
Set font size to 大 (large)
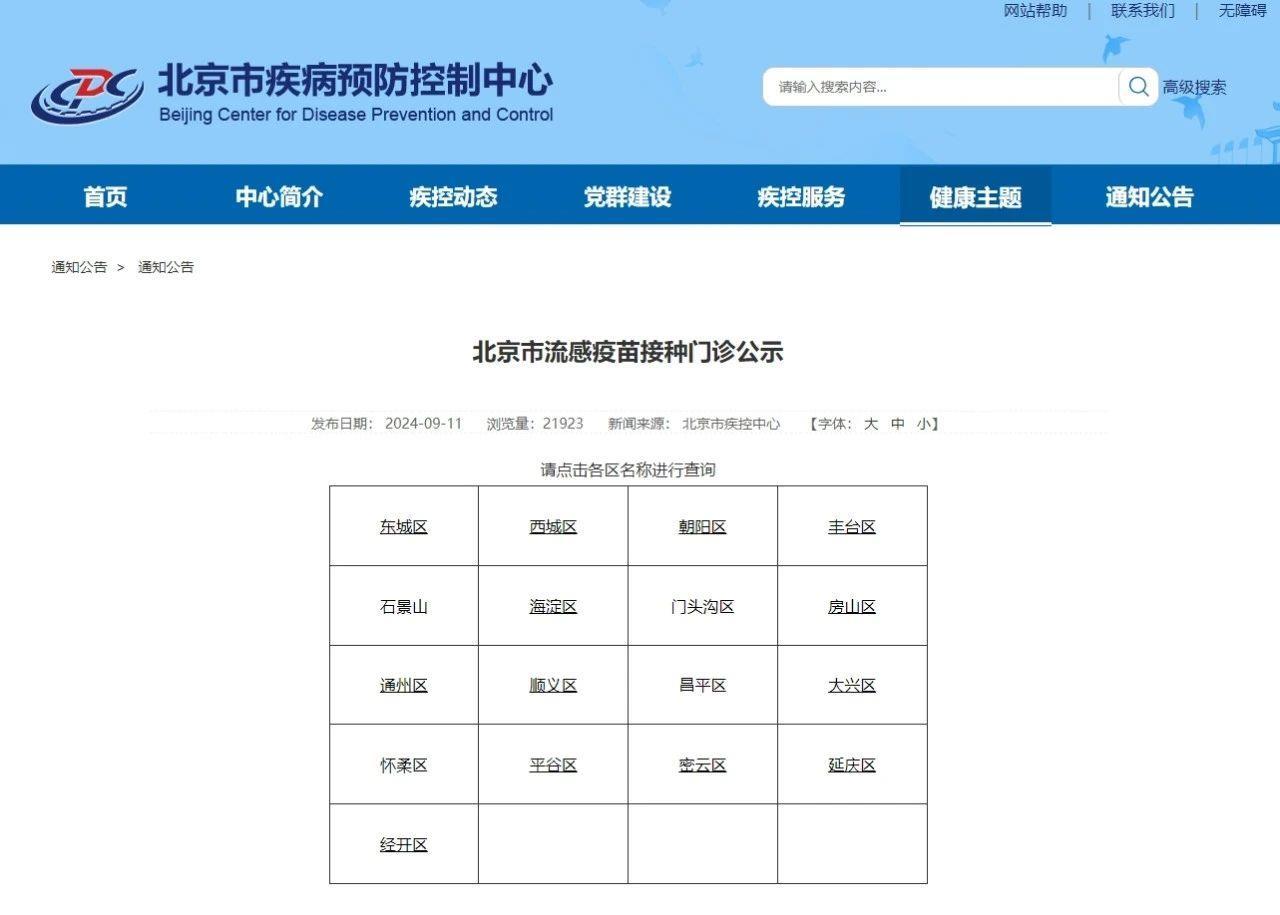click(871, 424)
